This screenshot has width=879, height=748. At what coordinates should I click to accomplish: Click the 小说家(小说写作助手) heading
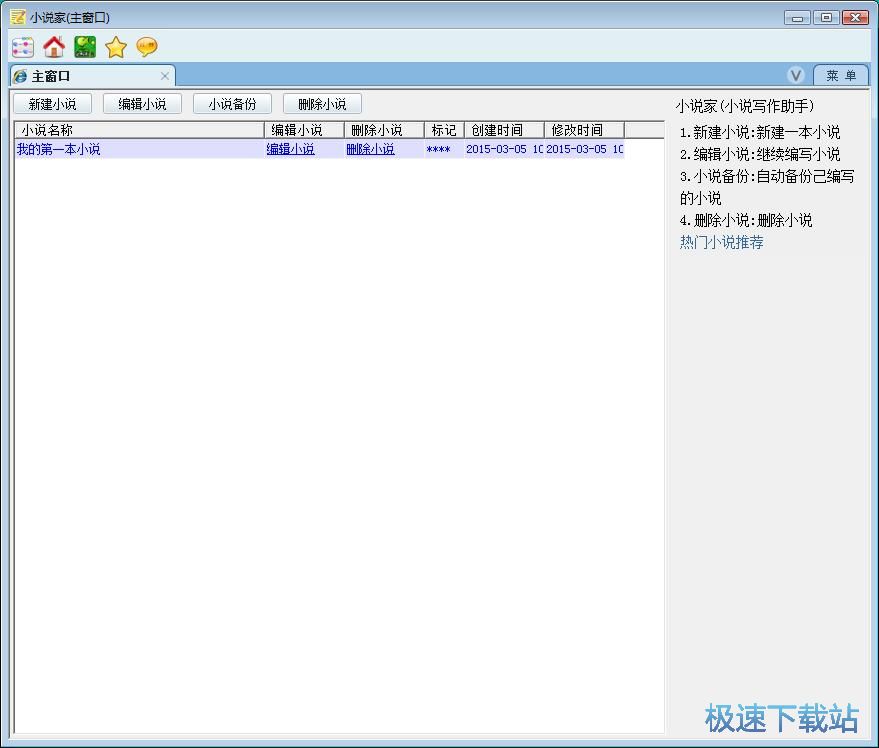click(x=744, y=106)
